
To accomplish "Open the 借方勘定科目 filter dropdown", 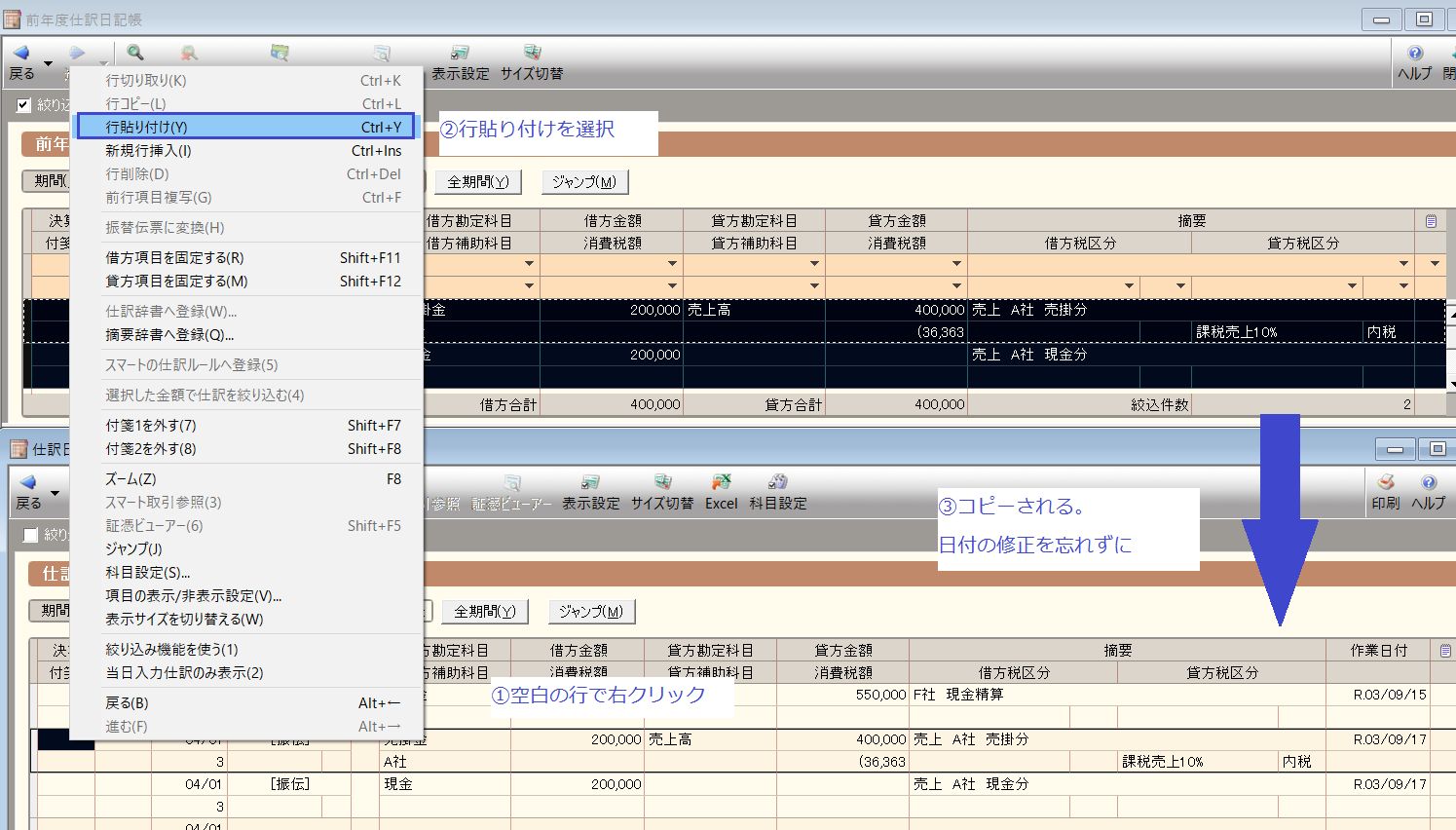I will tap(529, 264).
